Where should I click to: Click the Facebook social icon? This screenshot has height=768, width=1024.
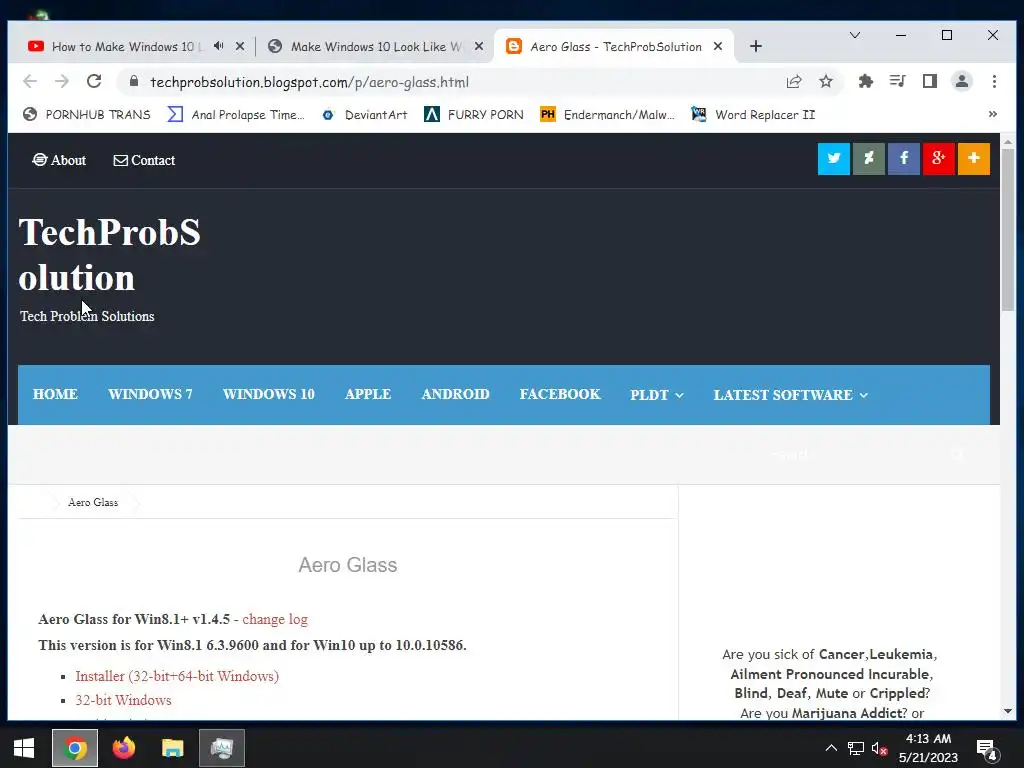click(x=903, y=159)
